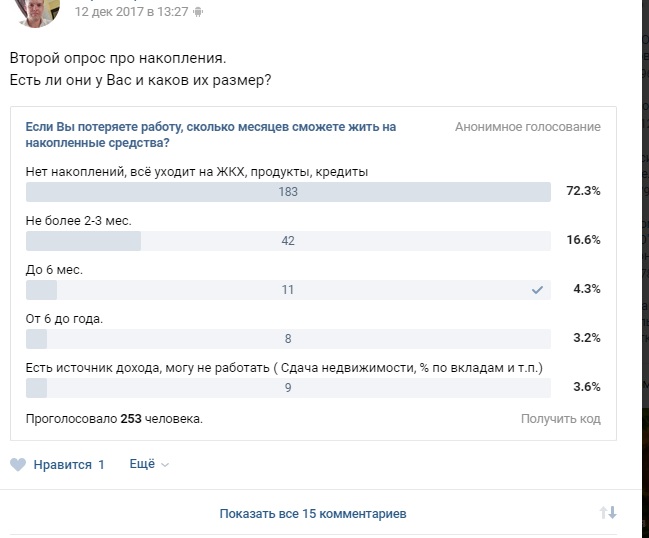The image size is (649, 538).
Task: Open author's profile avatar
Action: [x=37, y=10]
